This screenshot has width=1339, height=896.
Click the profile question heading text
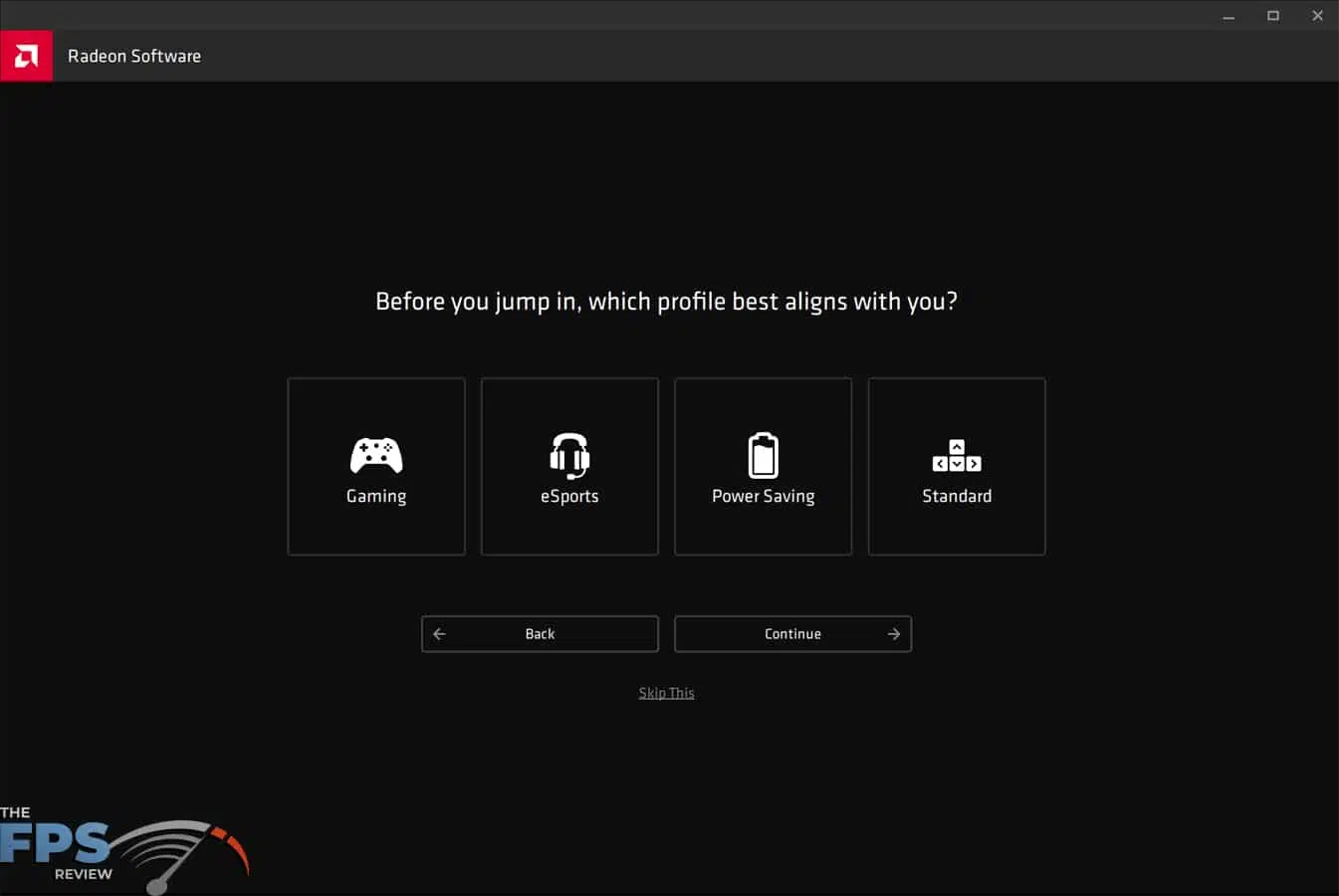point(666,302)
